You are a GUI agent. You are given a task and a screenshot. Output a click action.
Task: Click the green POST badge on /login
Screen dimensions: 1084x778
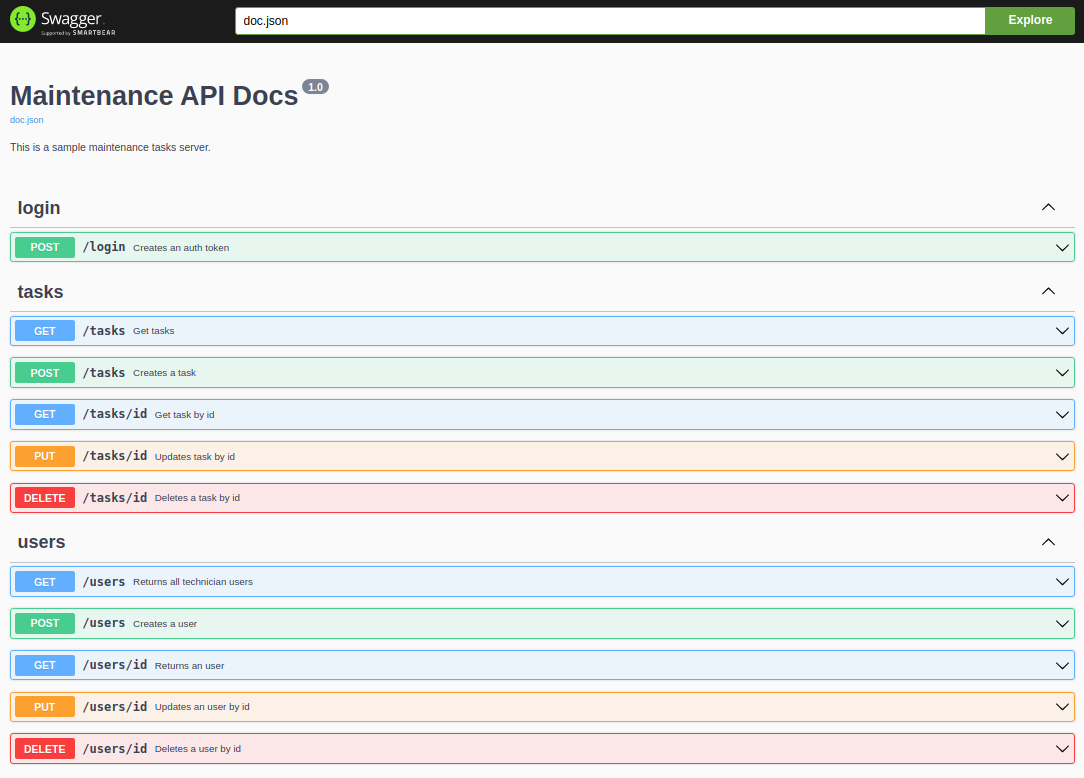coord(44,247)
